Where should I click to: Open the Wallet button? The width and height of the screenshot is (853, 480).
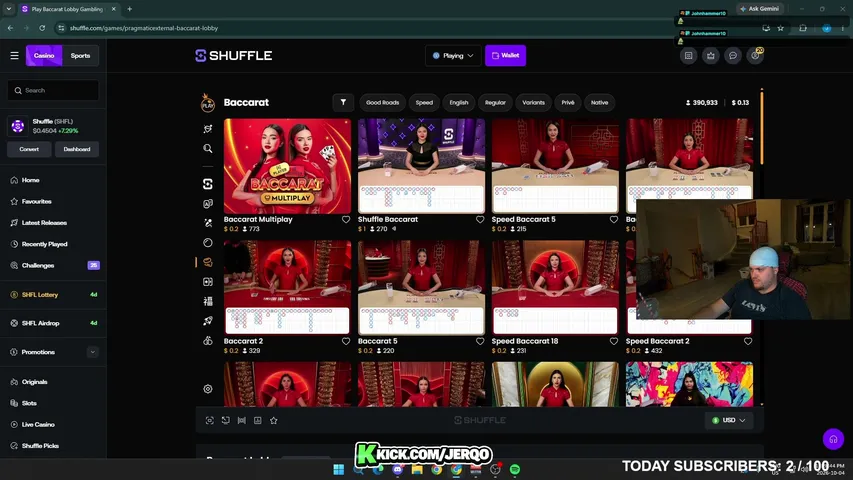pyautogui.click(x=505, y=56)
